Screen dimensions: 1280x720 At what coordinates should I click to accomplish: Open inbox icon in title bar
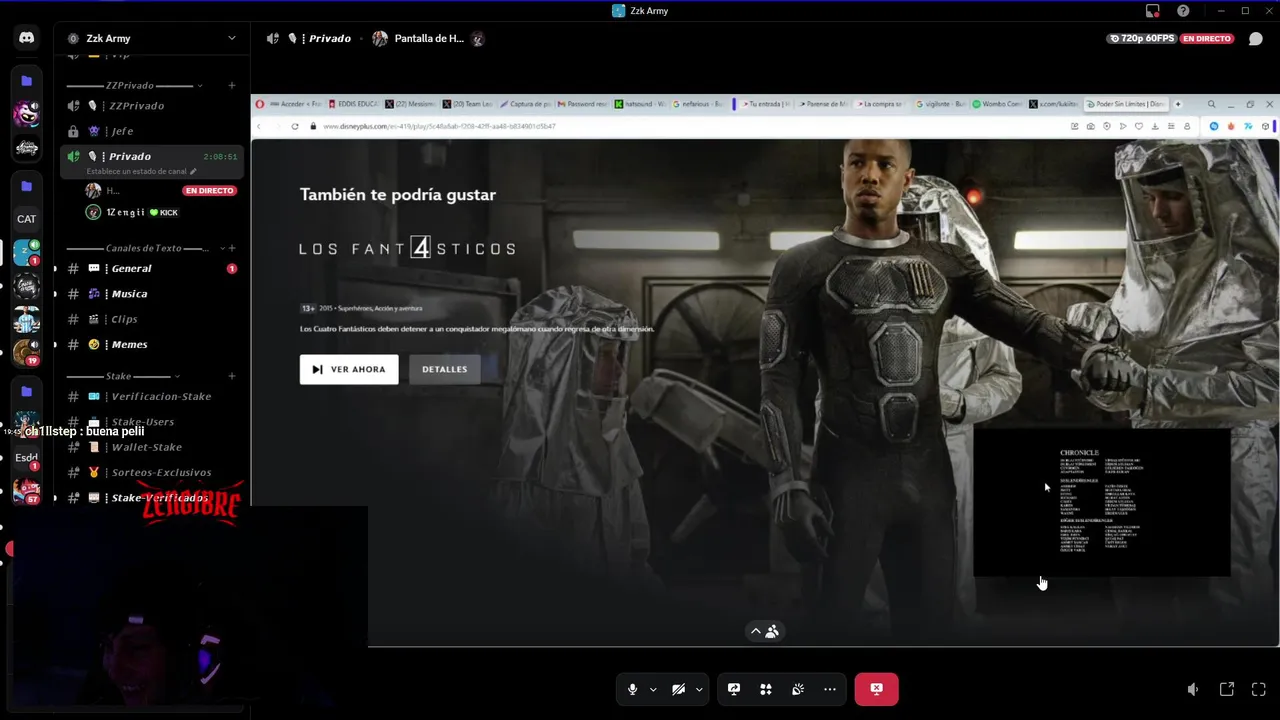(x=1153, y=11)
